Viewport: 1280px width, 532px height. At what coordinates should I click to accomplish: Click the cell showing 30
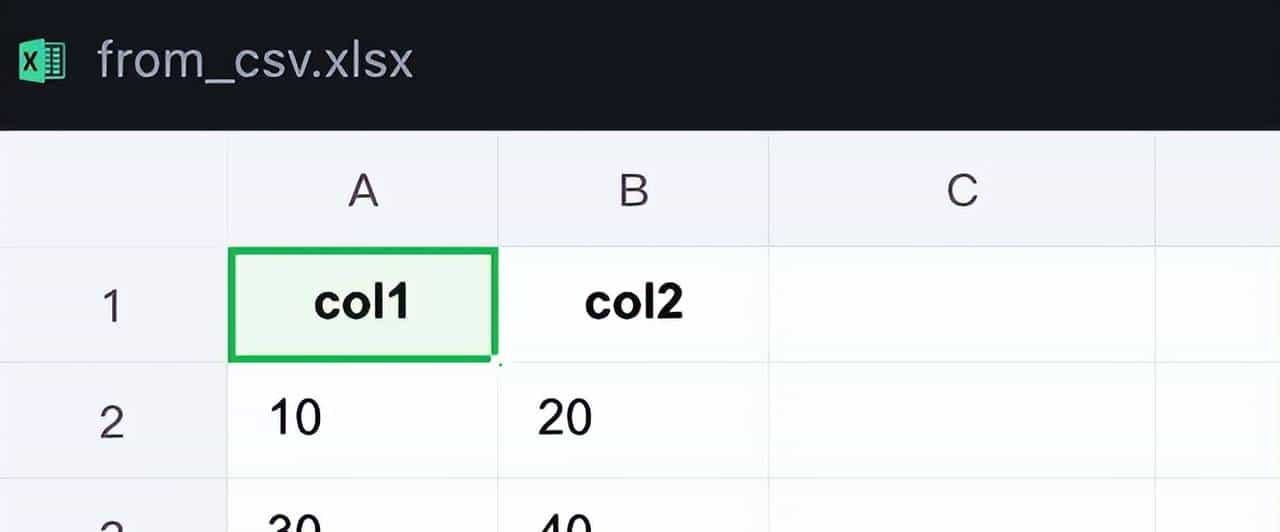coord(362,510)
